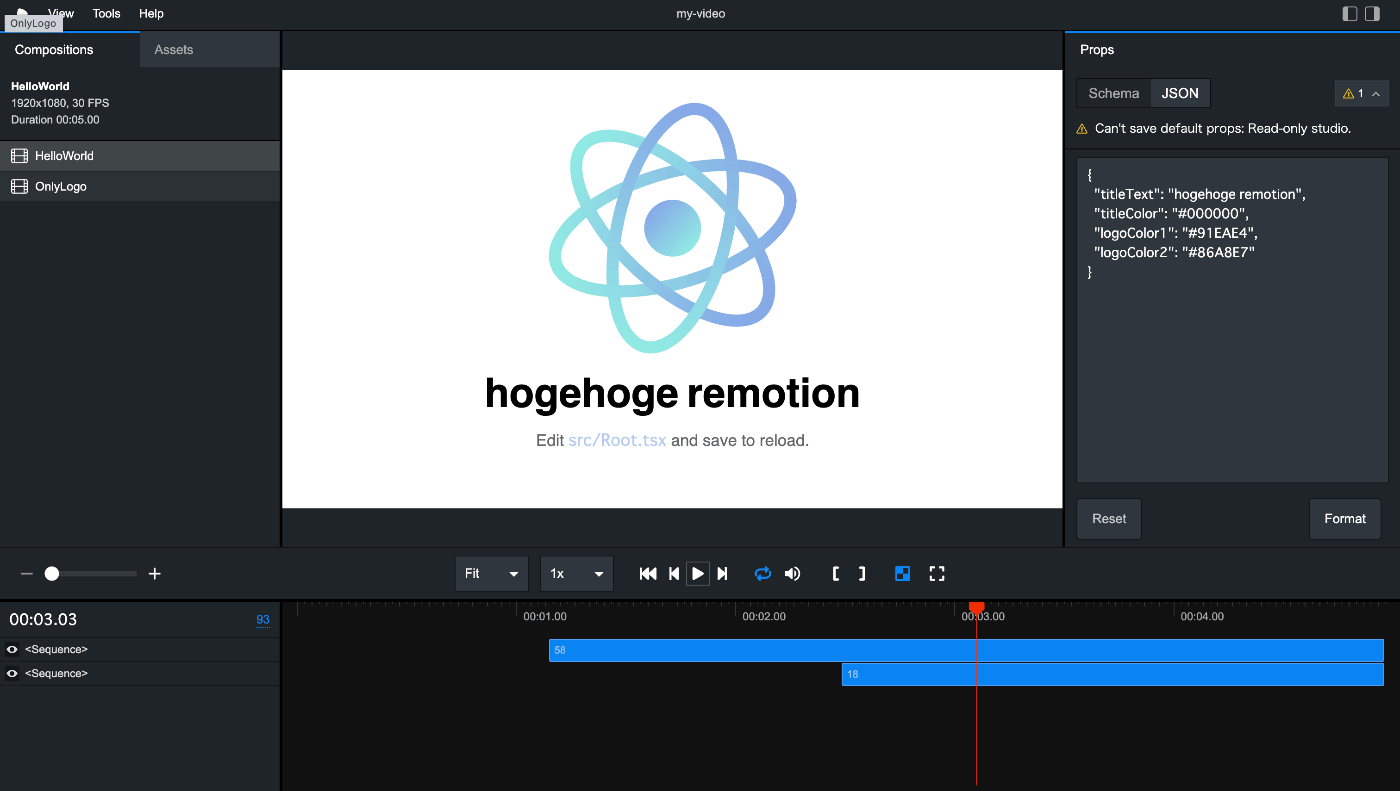Viewport: 1400px width, 791px height.
Task: Click the film icon beside HelloWorld
Action: pos(19,156)
